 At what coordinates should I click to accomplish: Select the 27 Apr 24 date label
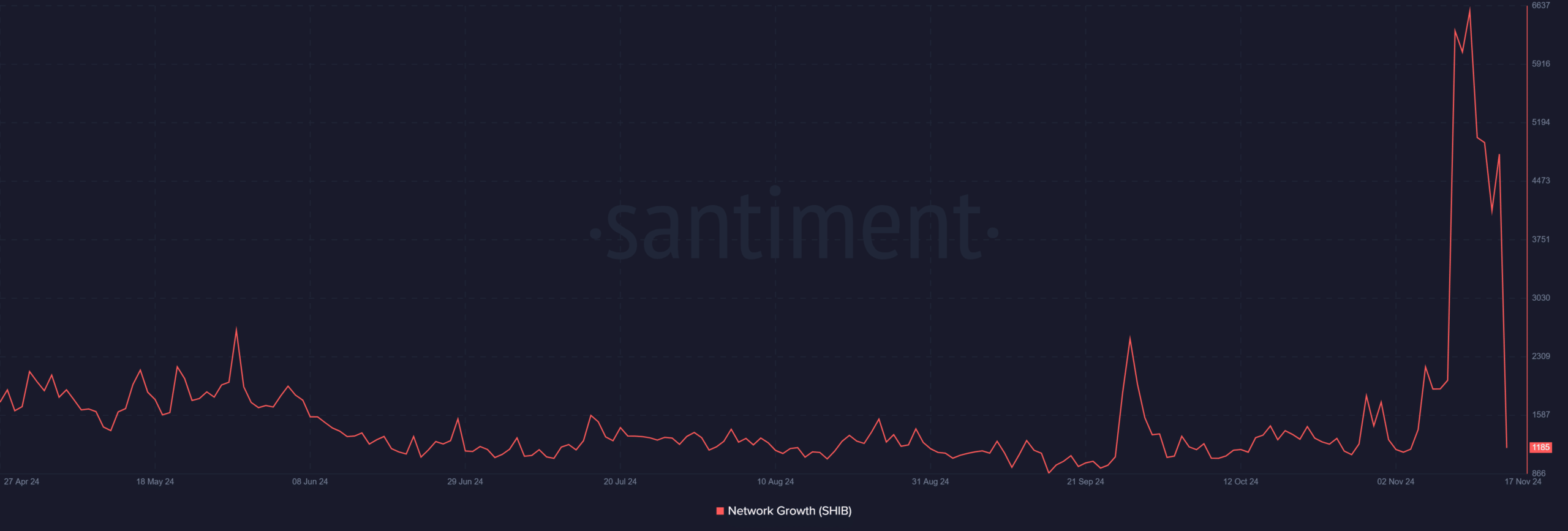click(x=21, y=481)
